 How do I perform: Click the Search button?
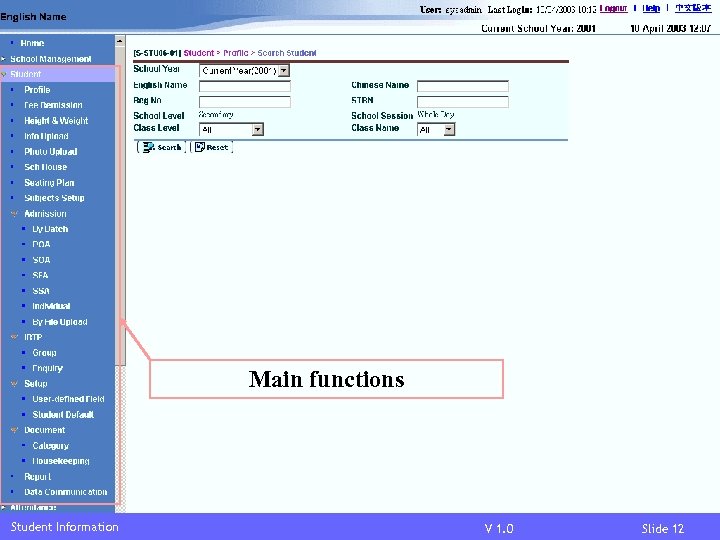click(x=161, y=147)
